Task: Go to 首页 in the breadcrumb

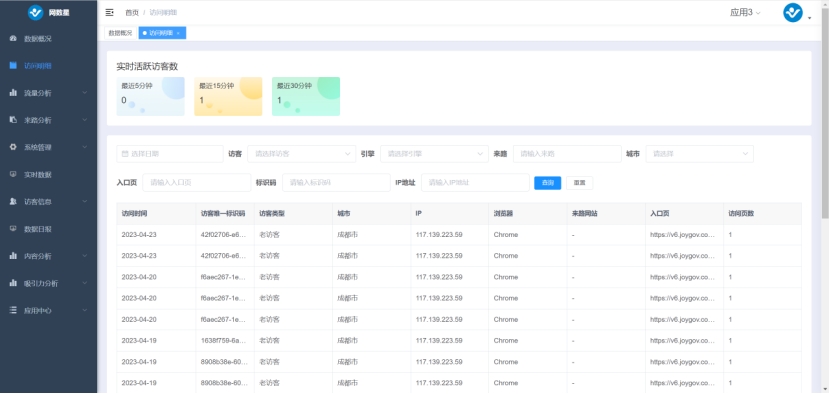Action: pyautogui.click(x=132, y=12)
